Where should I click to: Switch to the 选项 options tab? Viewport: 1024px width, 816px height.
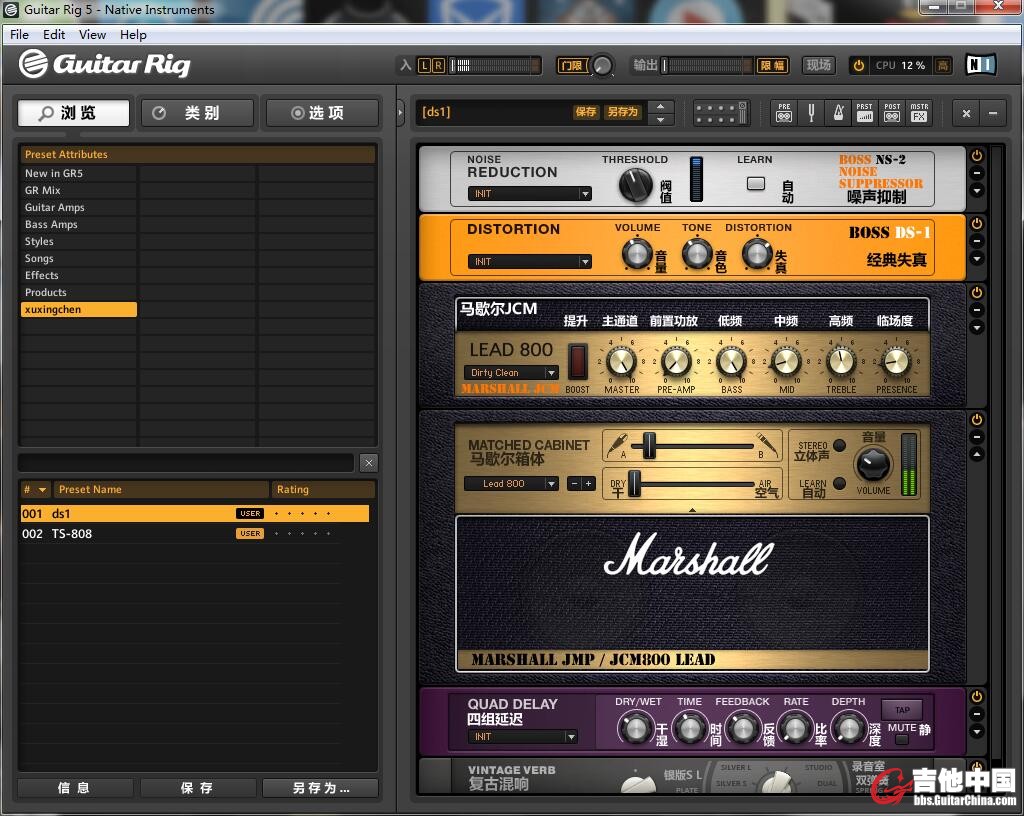(322, 113)
